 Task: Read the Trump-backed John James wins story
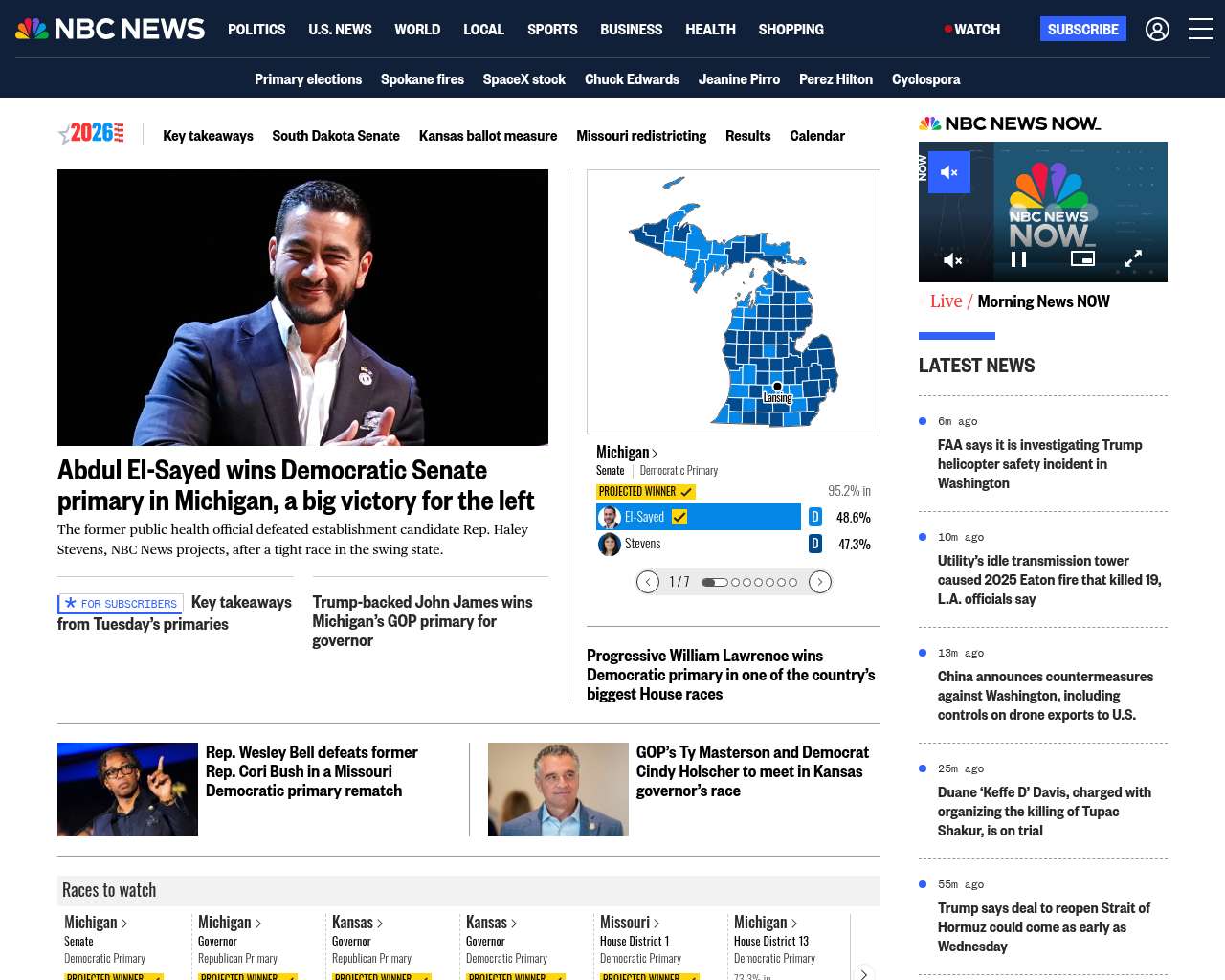(422, 621)
